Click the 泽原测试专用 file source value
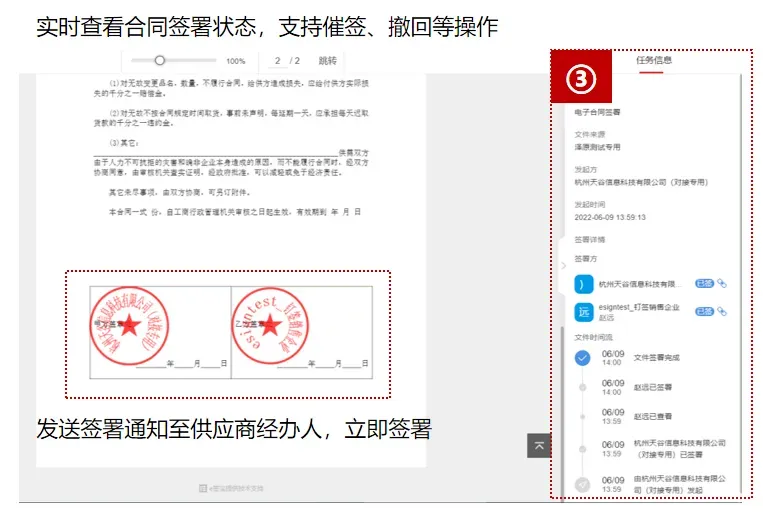Image resolution: width=763 pixels, height=520 pixels. point(597,147)
